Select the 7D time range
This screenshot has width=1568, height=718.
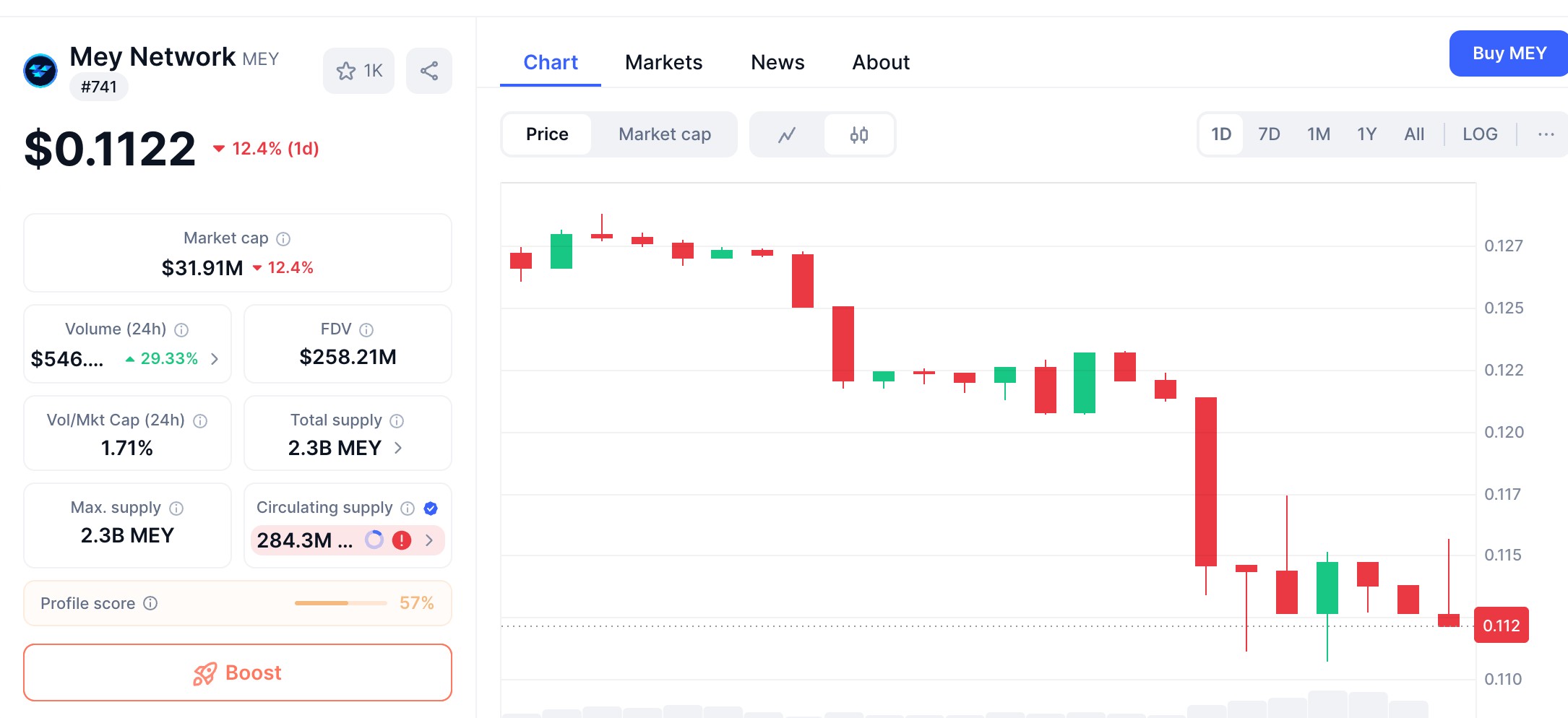(x=1269, y=134)
